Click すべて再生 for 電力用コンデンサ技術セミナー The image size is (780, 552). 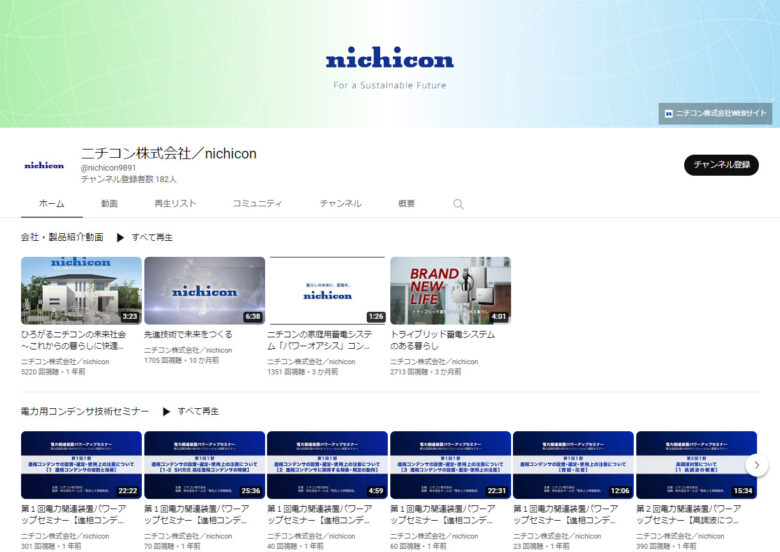tap(198, 412)
